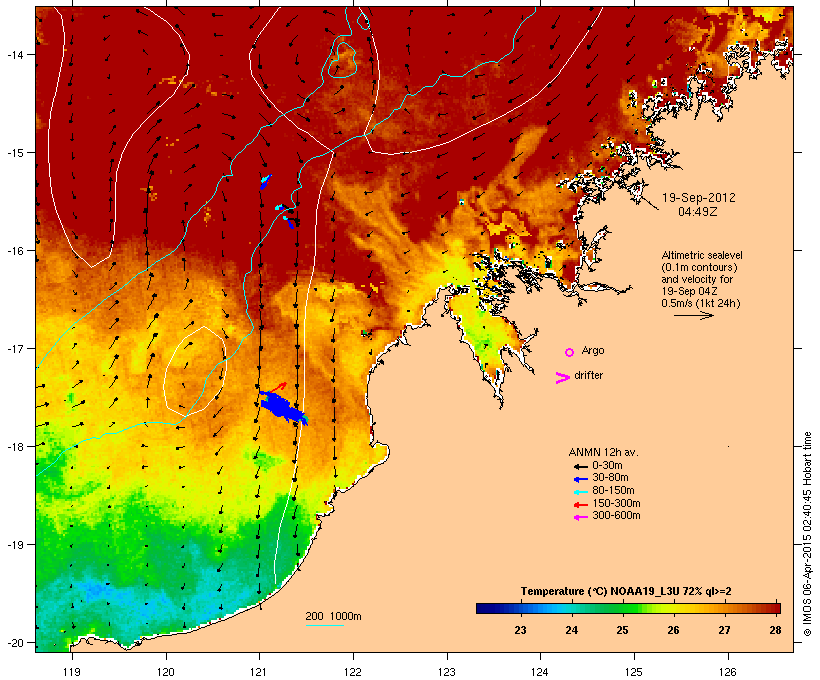Click the 'Altimetric sealevel' caption text

point(702,255)
